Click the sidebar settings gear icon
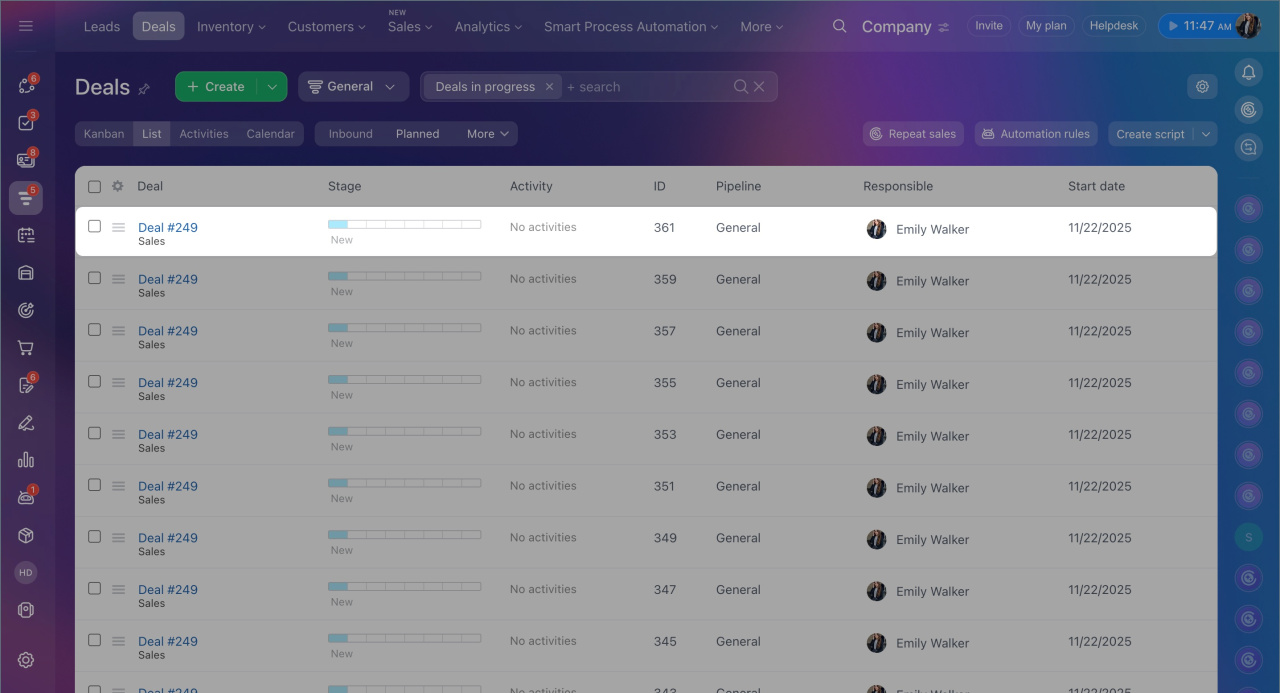This screenshot has height=693, width=1280. [x=26, y=660]
